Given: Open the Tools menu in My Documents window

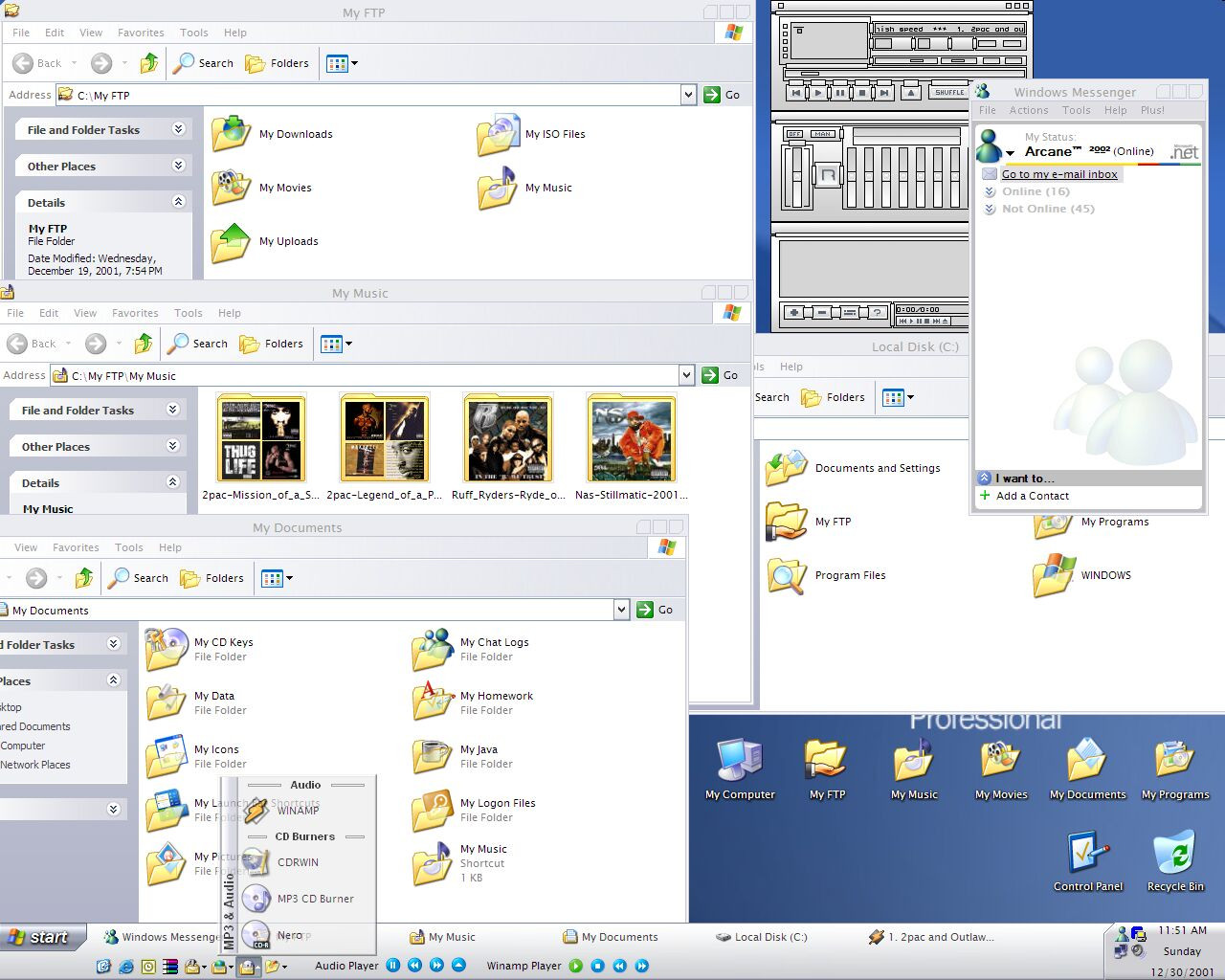Looking at the screenshot, I should [x=129, y=547].
